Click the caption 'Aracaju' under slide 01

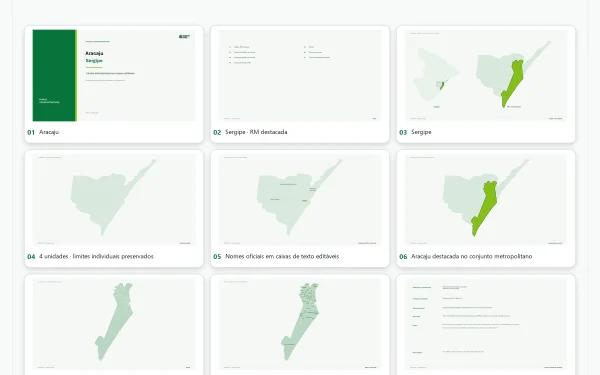click(x=49, y=132)
